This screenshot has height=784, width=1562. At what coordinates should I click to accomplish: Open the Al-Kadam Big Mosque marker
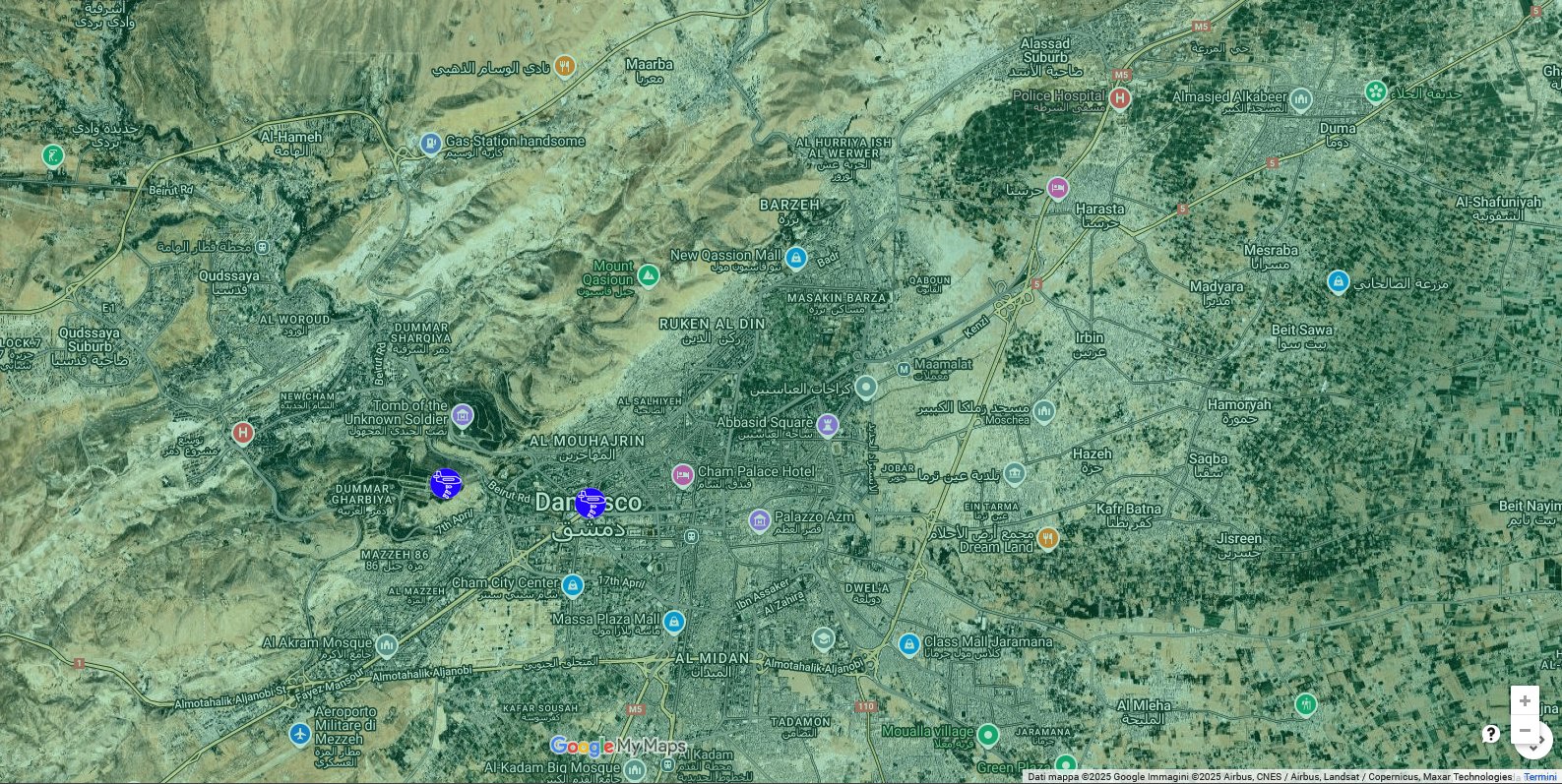(634, 769)
